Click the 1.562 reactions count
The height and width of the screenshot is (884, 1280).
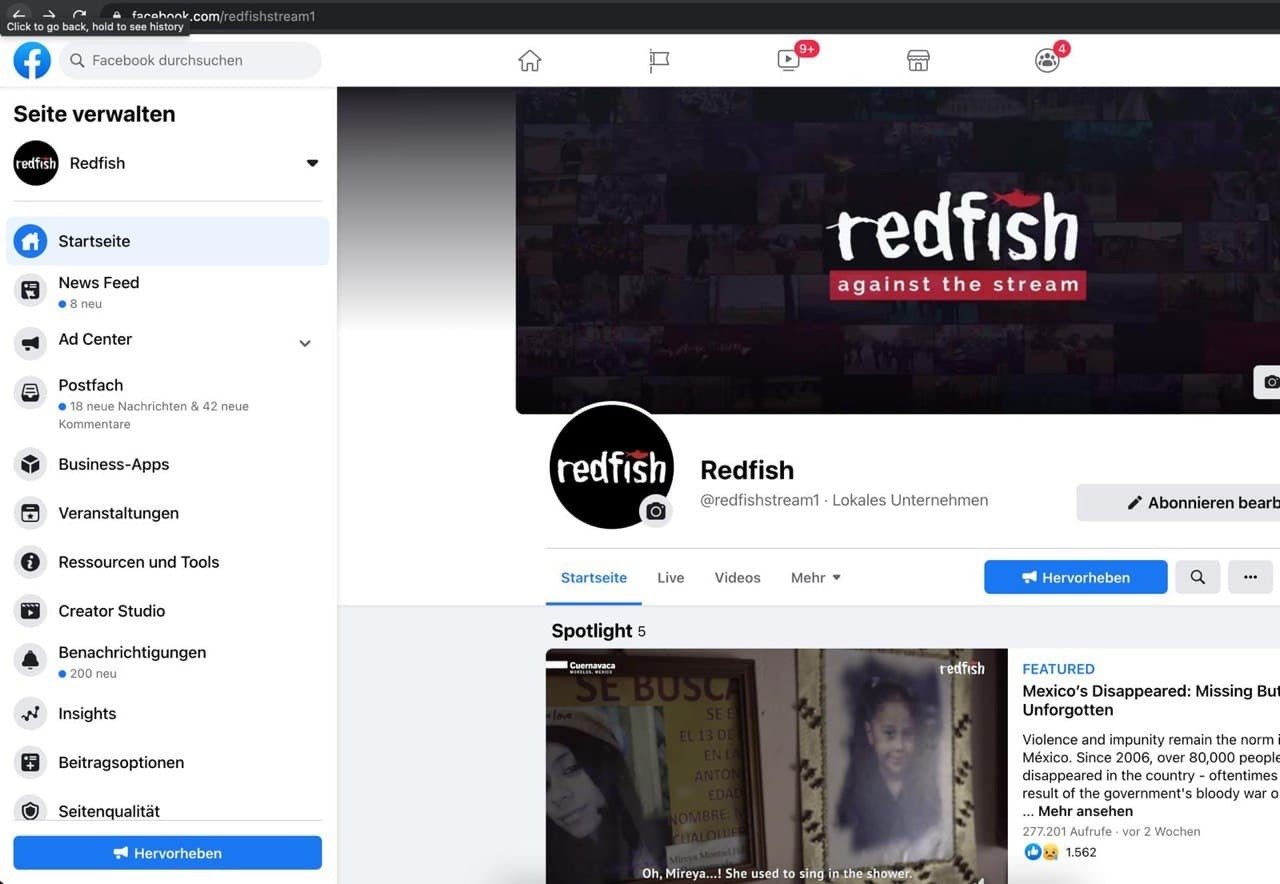[x=1081, y=852]
